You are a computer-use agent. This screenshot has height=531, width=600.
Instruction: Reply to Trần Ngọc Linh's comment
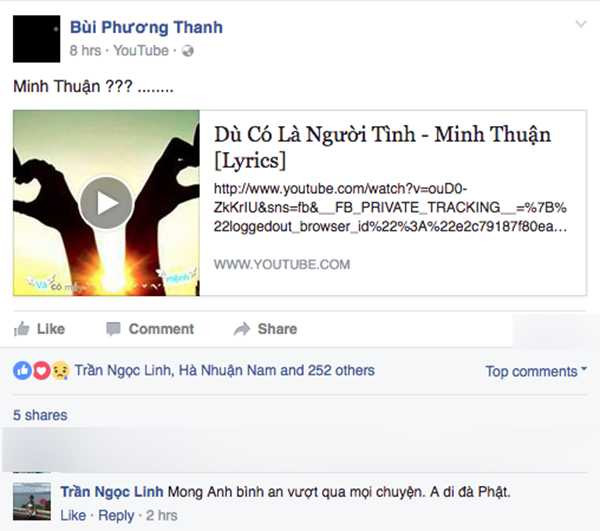click(x=116, y=515)
